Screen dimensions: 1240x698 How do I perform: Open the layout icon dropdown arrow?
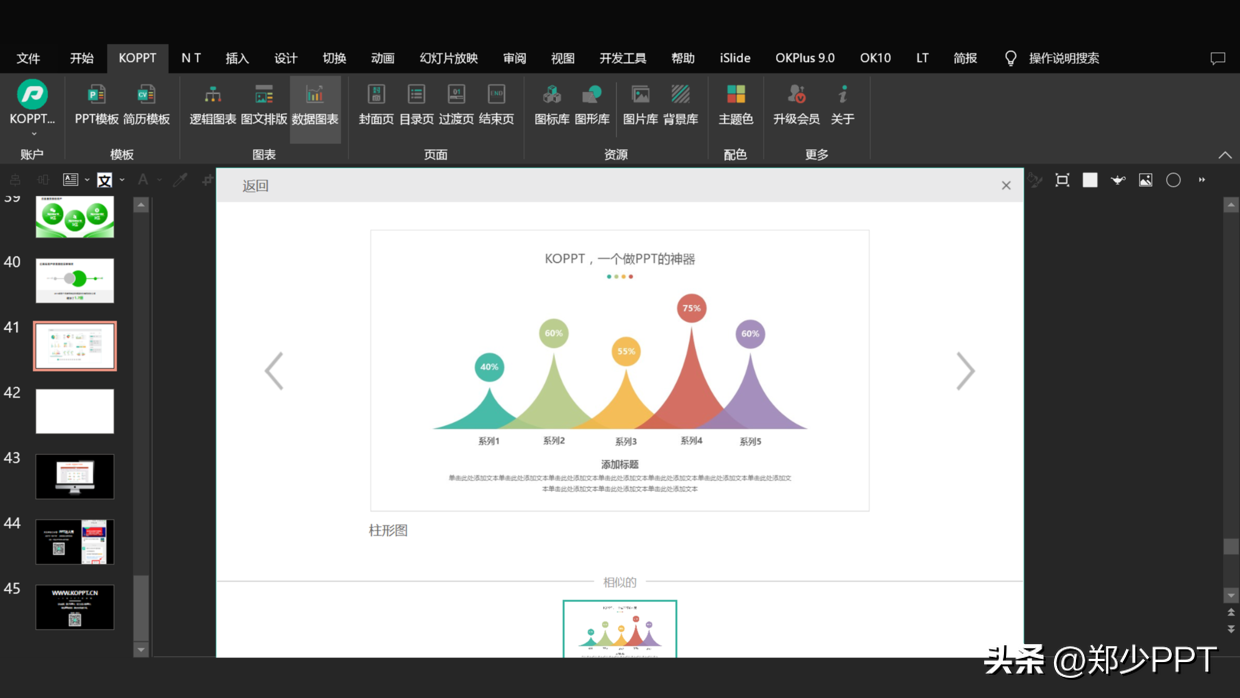pos(87,180)
